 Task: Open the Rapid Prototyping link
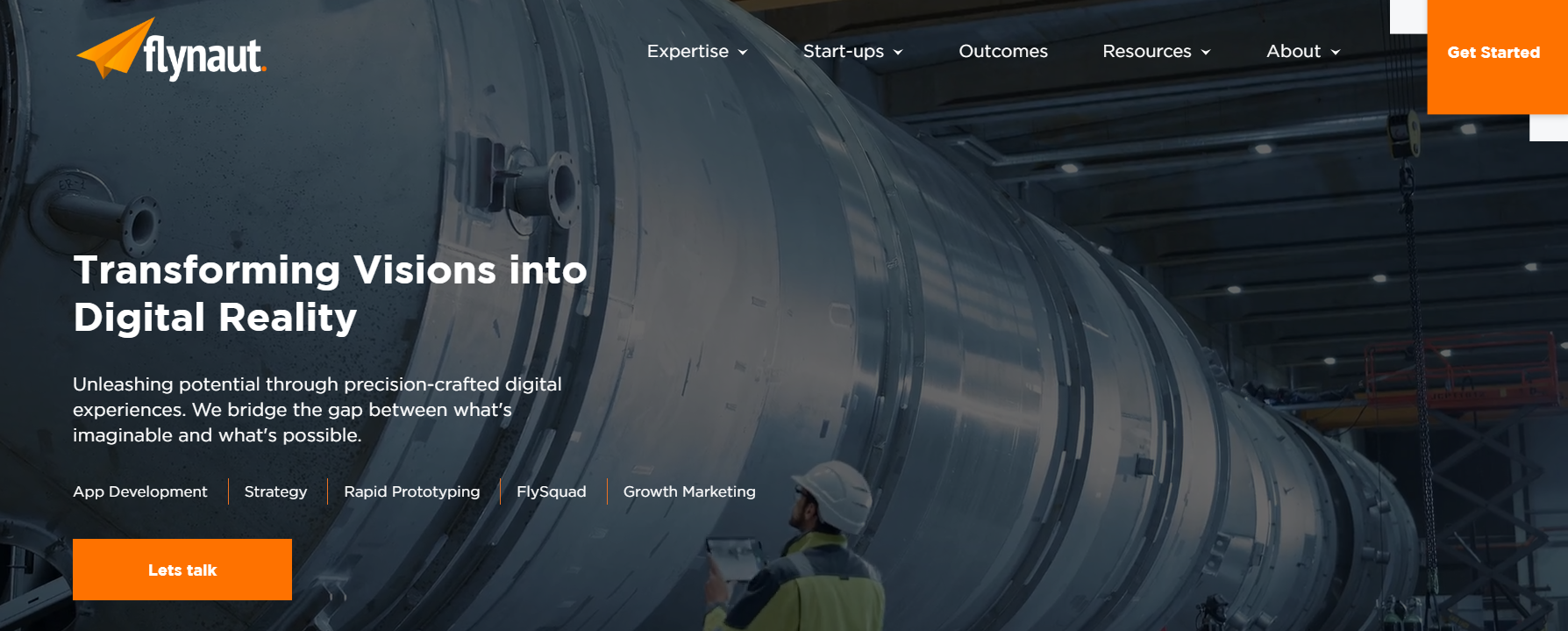[412, 491]
